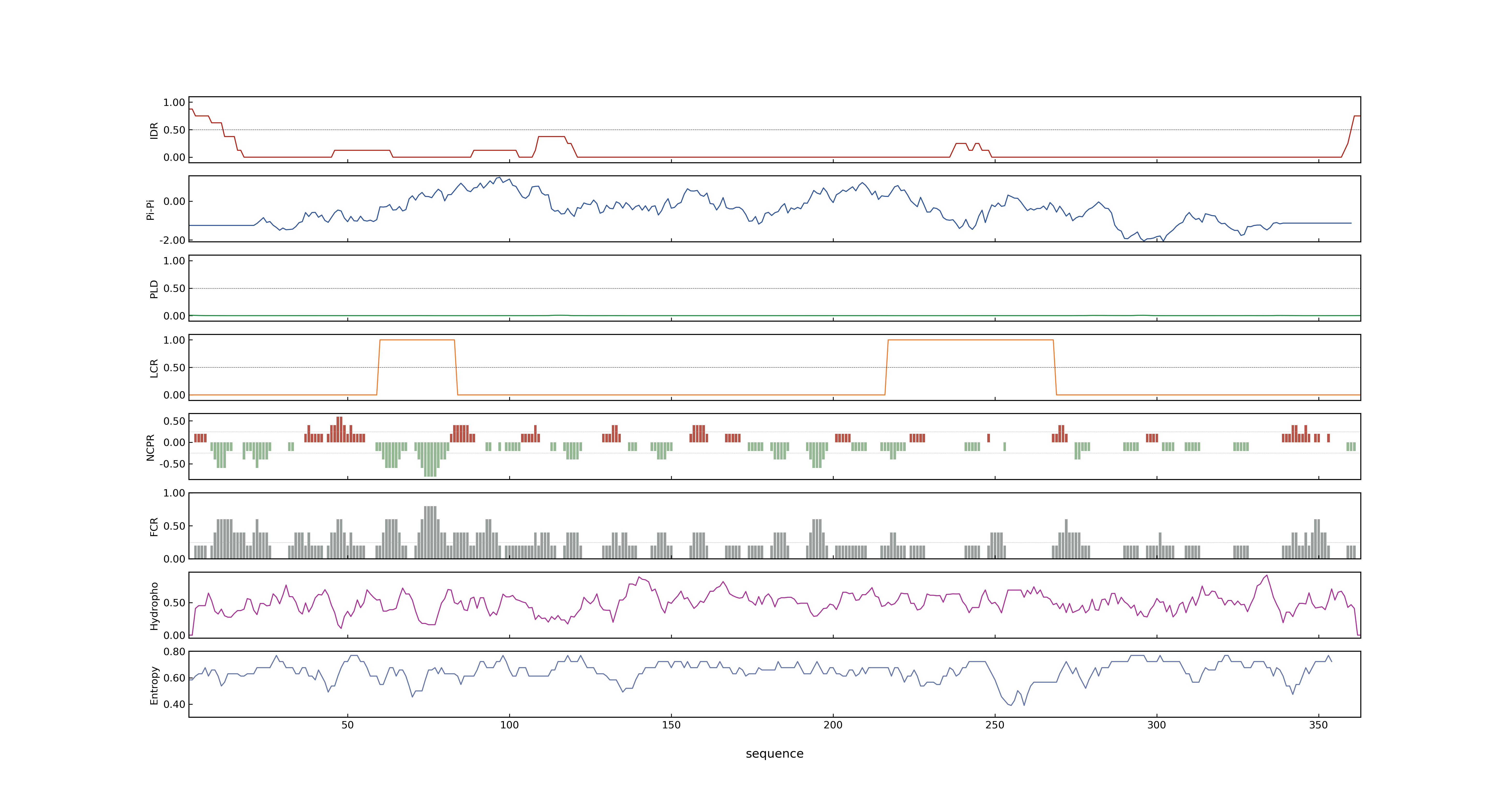This screenshot has height=806, width=1512.
Task: Click the FCR axis label
Action: coord(154,526)
